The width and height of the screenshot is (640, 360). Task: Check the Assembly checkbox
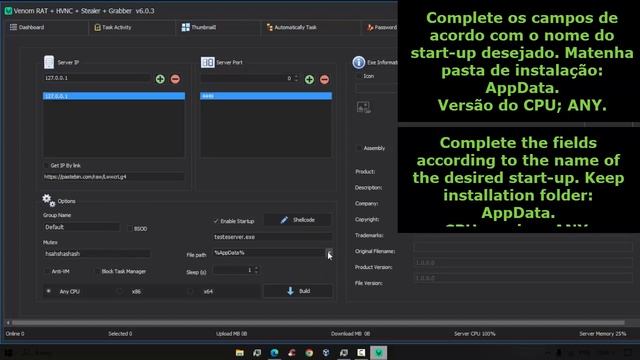(359, 148)
